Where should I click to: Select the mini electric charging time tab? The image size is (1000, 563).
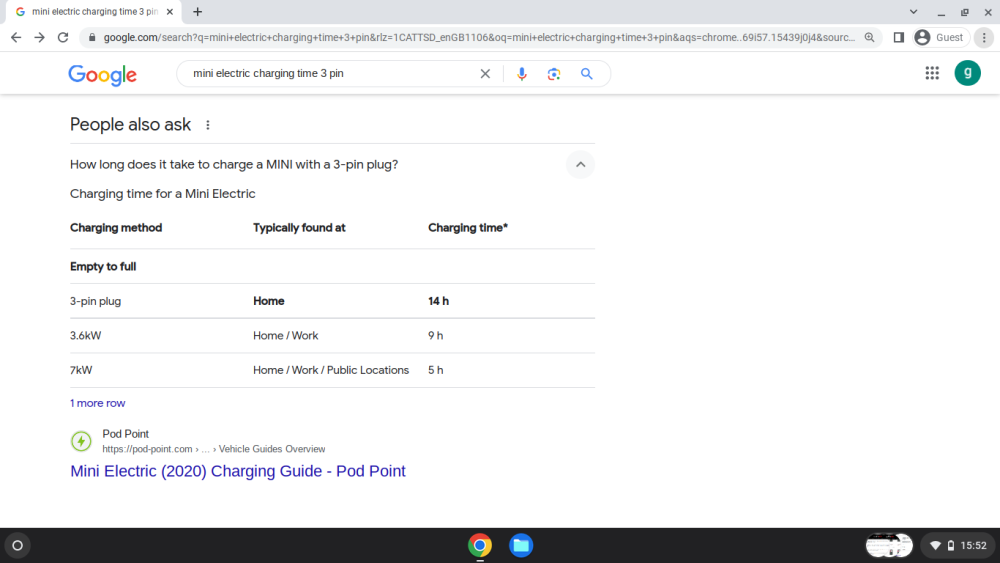click(94, 11)
